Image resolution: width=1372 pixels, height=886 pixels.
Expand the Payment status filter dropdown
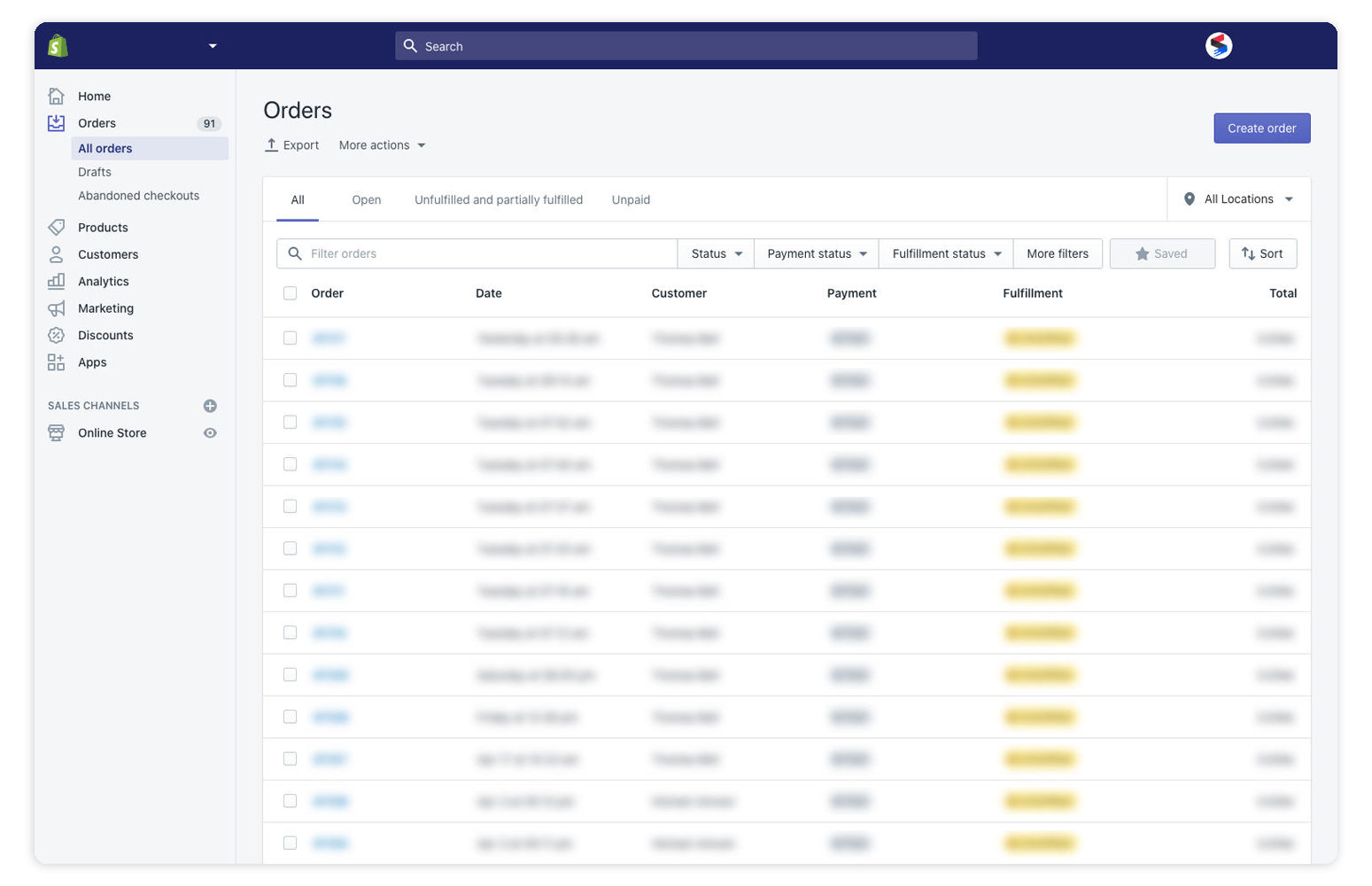tap(816, 253)
